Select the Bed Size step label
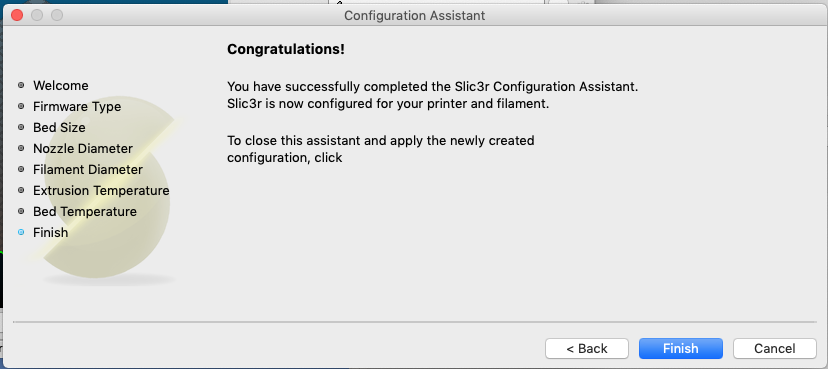 point(59,128)
